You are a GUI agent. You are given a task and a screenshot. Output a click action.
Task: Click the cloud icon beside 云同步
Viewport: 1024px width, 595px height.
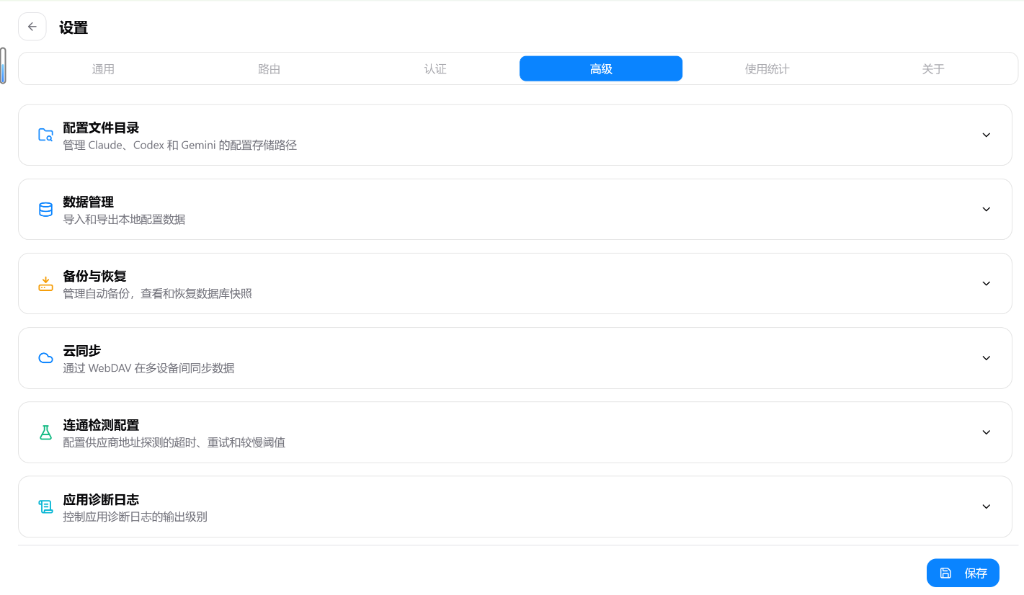(x=45, y=358)
